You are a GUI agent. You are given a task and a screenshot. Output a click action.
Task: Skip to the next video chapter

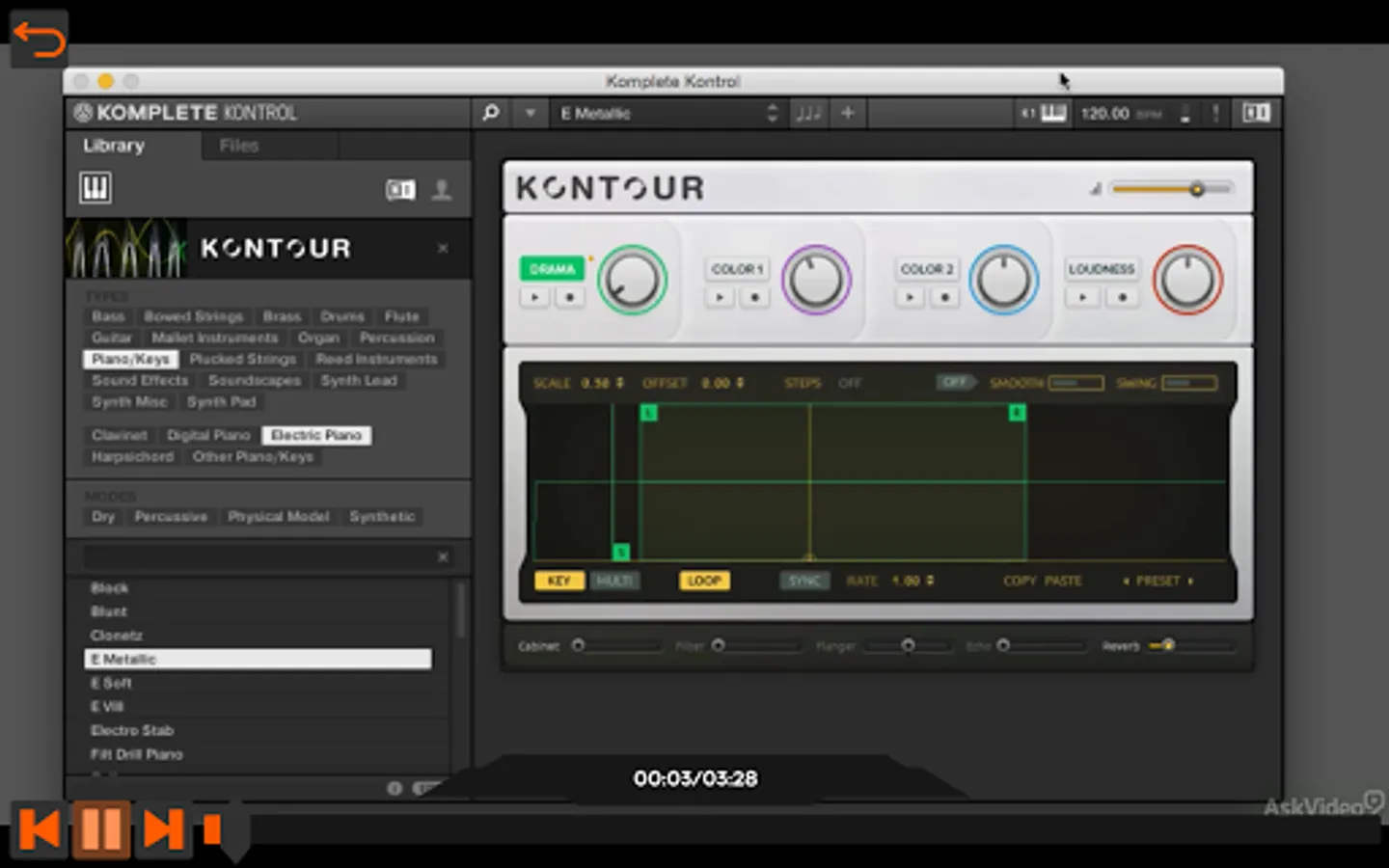pyautogui.click(x=163, y=828)
